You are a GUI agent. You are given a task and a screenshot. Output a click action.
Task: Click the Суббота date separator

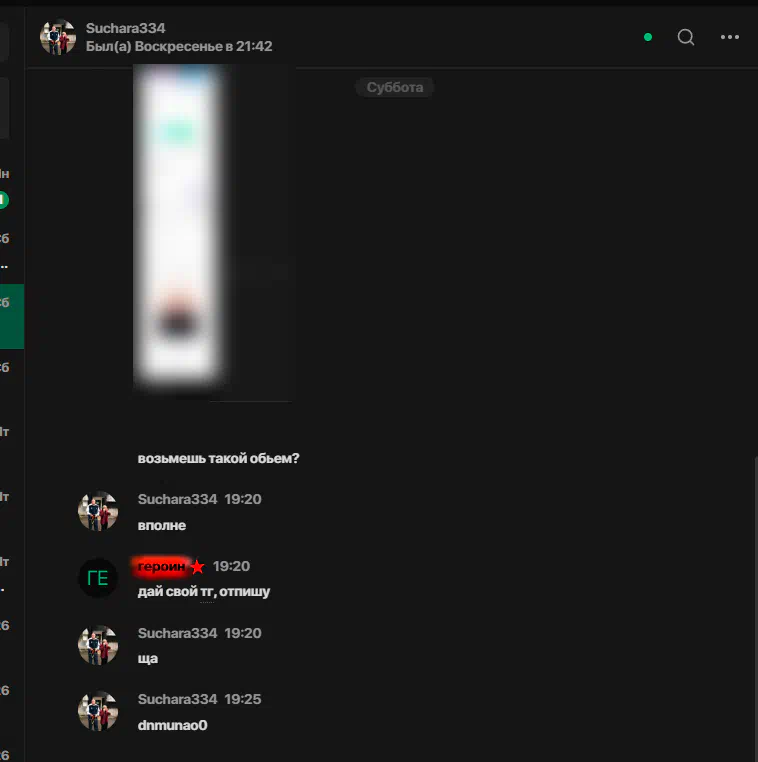coord(395,87)
